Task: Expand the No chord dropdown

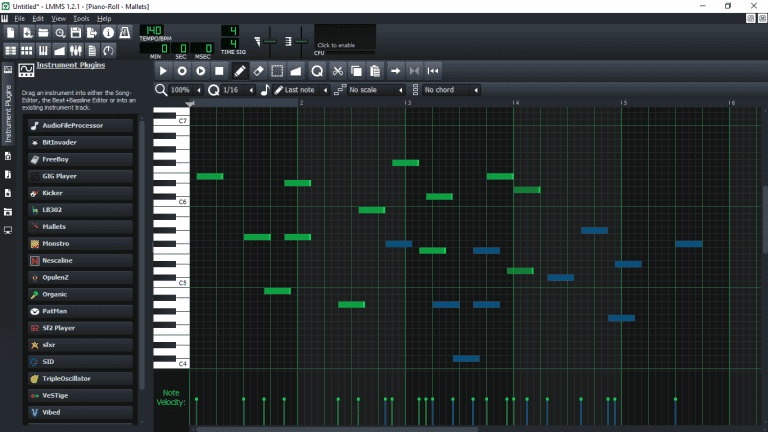Action: [x=450, y=90]
